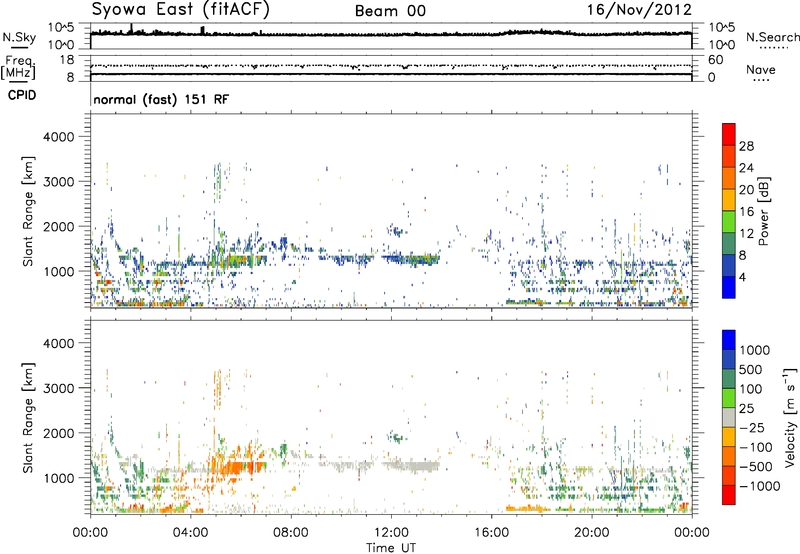Select the gray -25 to 25 velocity segment
Image resolution: width=800 pixels, height=554 pixels.
click(x=729, y=417)
